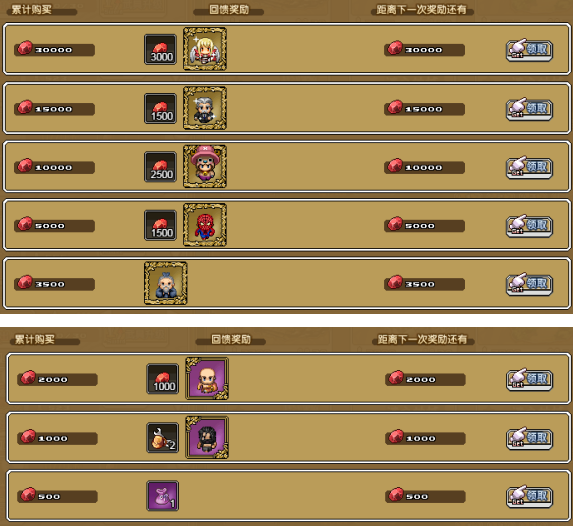This screenshot has height=526, width=573.
Task: Click the bald monk purple card
Action: coord(207,378)
